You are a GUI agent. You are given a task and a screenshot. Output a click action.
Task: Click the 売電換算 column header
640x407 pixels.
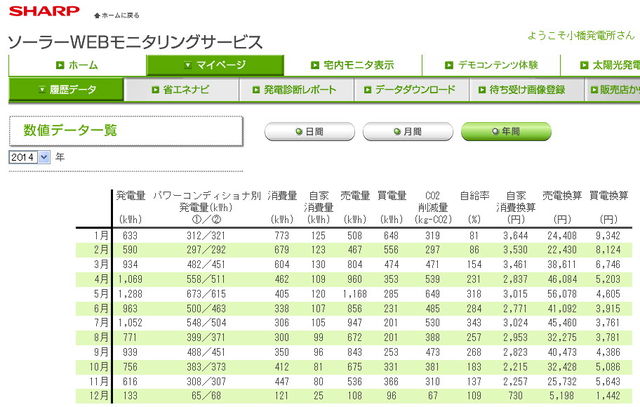click(562, 196)
